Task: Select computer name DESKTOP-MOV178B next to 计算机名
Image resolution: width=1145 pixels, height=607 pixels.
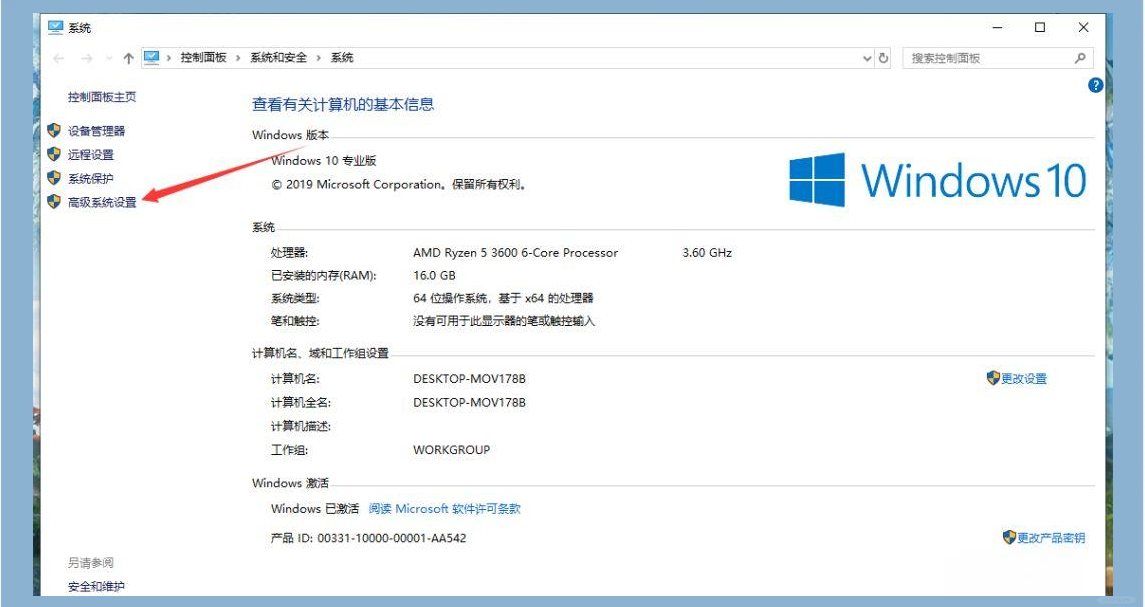Action: [x=470, y=379]
